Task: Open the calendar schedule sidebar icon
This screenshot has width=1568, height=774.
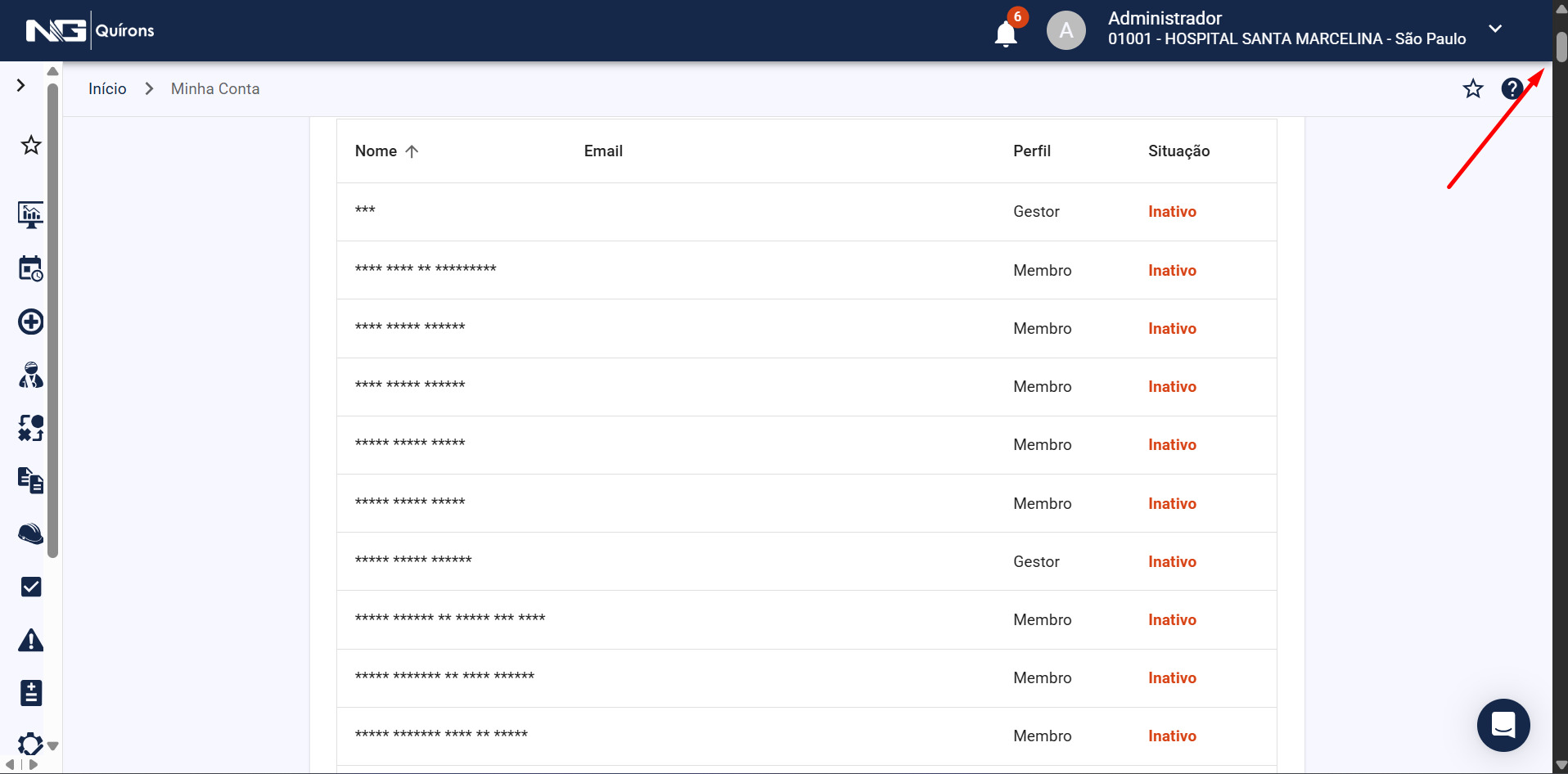Action: click(31, 268)
